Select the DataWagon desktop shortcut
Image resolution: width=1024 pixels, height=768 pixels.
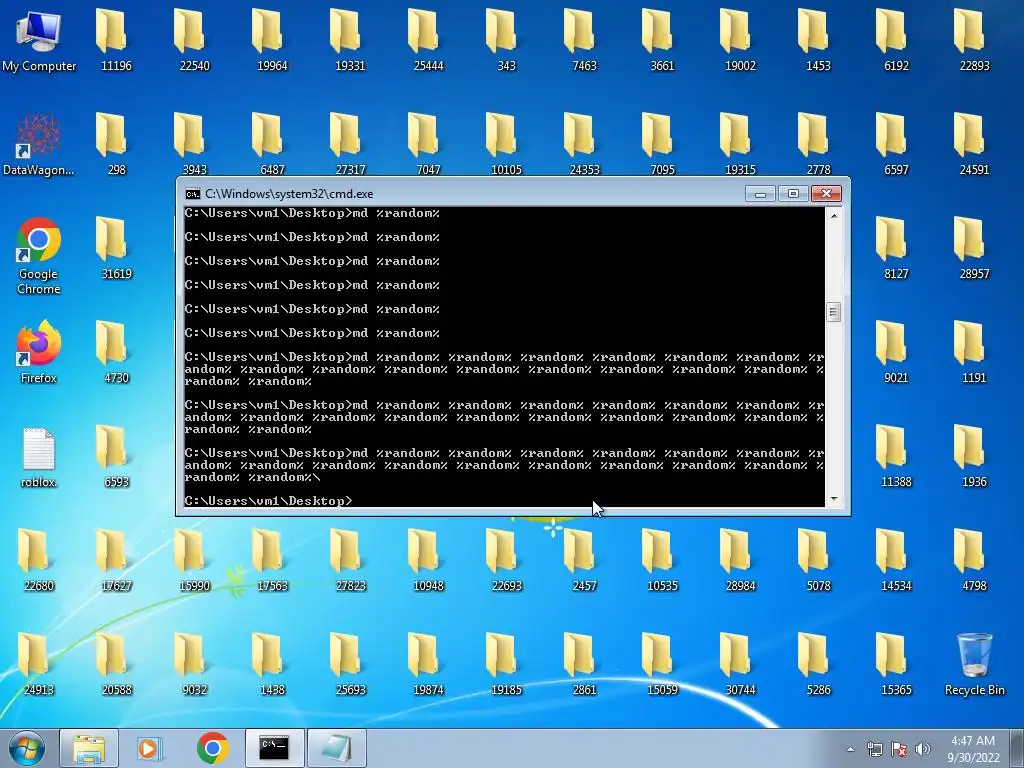(x=39, y=145)
